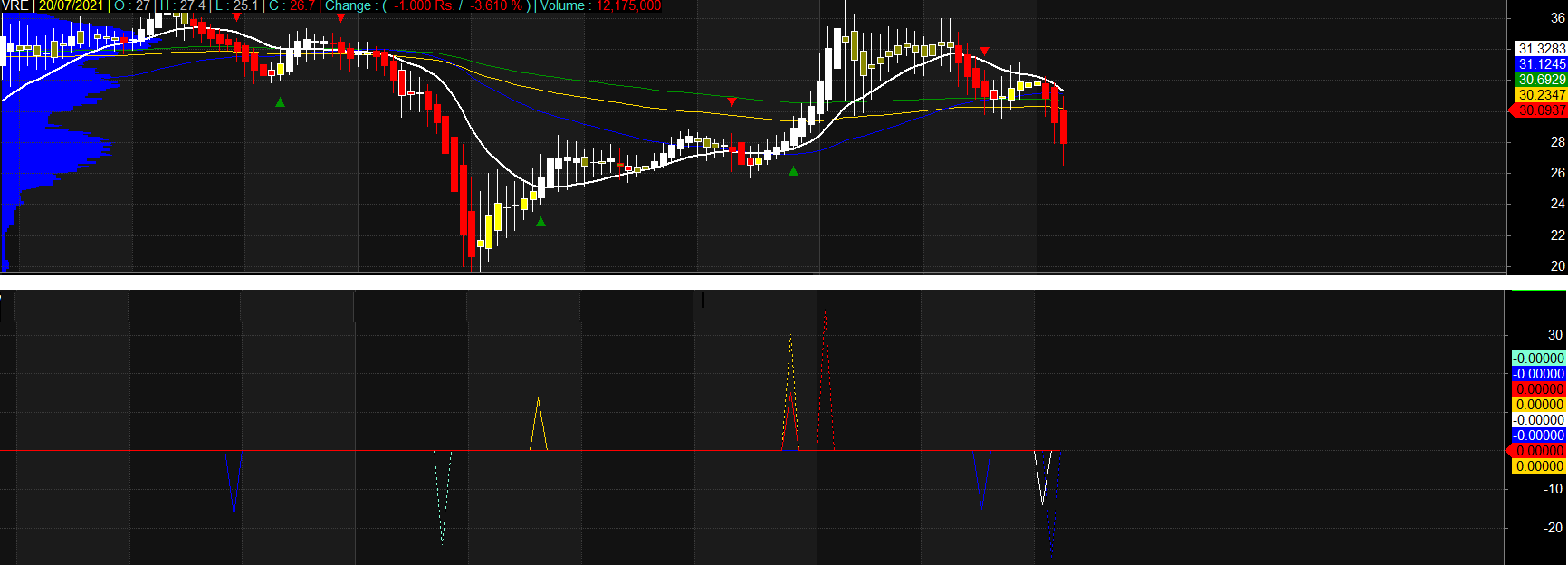Select the green 30.6929 price label
This screenshot has height=565, width=1568.
pos(1541,80)
